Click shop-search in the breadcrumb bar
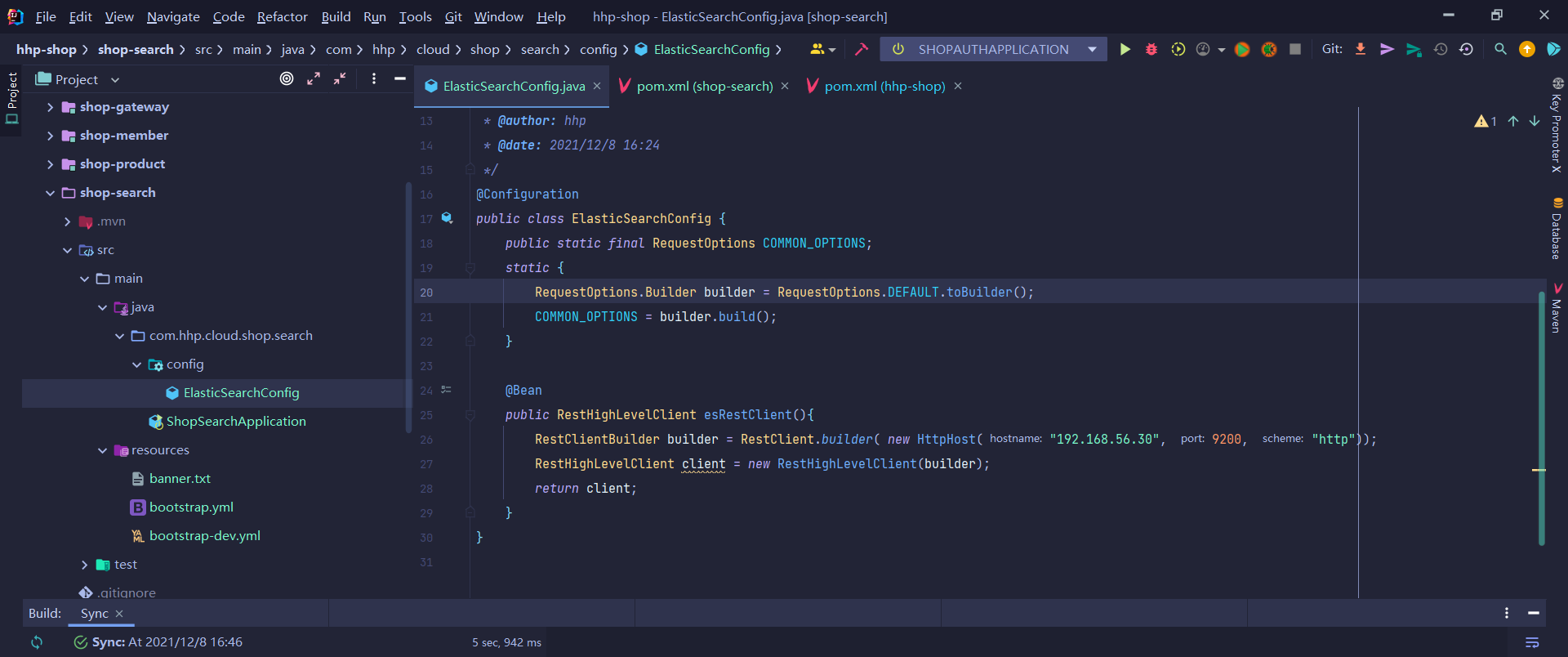 [x=136, y=49]
